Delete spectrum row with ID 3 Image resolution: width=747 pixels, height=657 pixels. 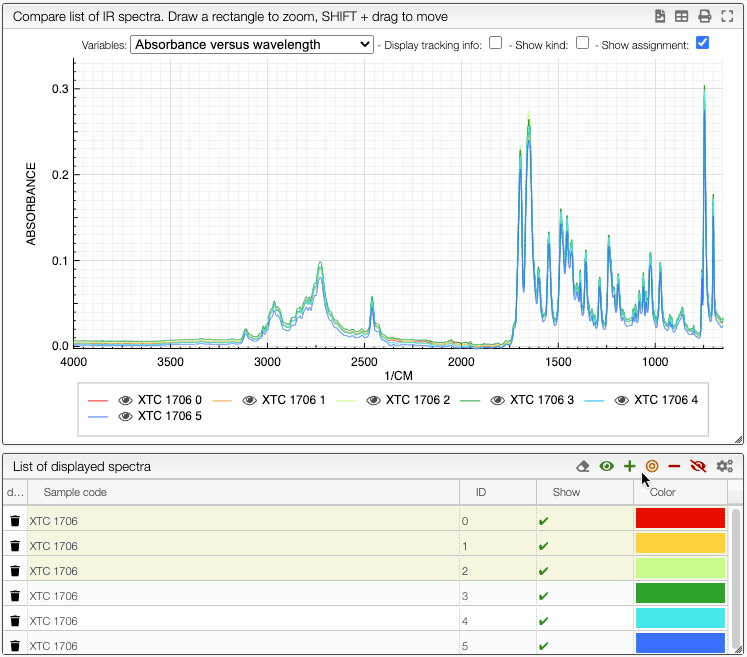point(15,596)
